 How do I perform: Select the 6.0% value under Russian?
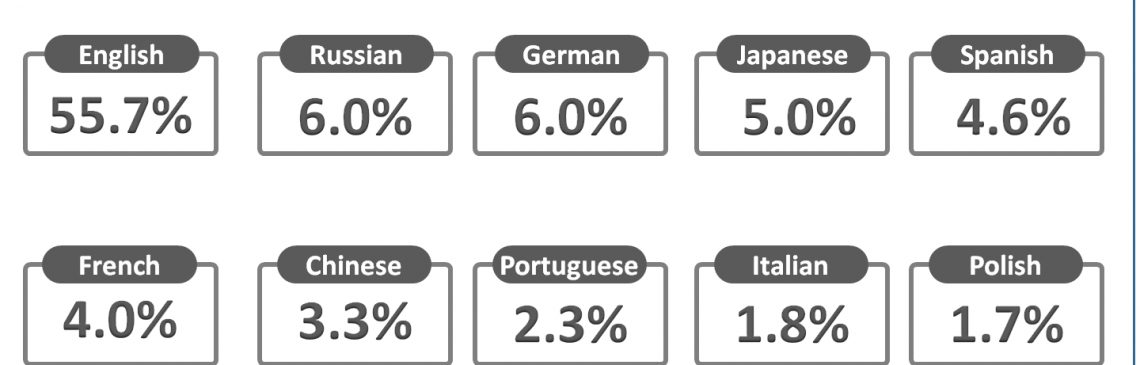[355, 117]
